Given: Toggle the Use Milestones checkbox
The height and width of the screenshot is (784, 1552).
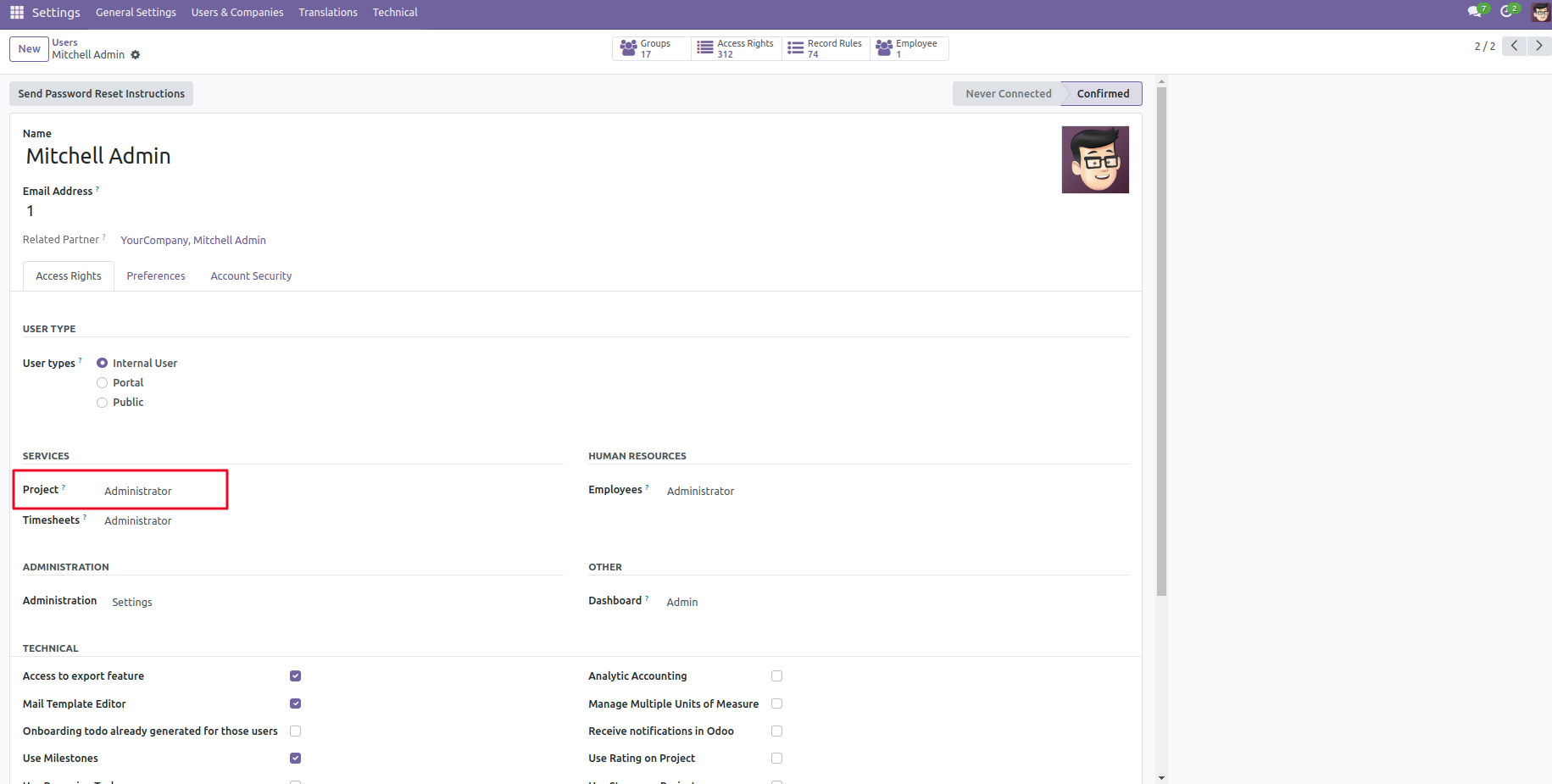Looking at the screenshot, I should click(296, 758).
